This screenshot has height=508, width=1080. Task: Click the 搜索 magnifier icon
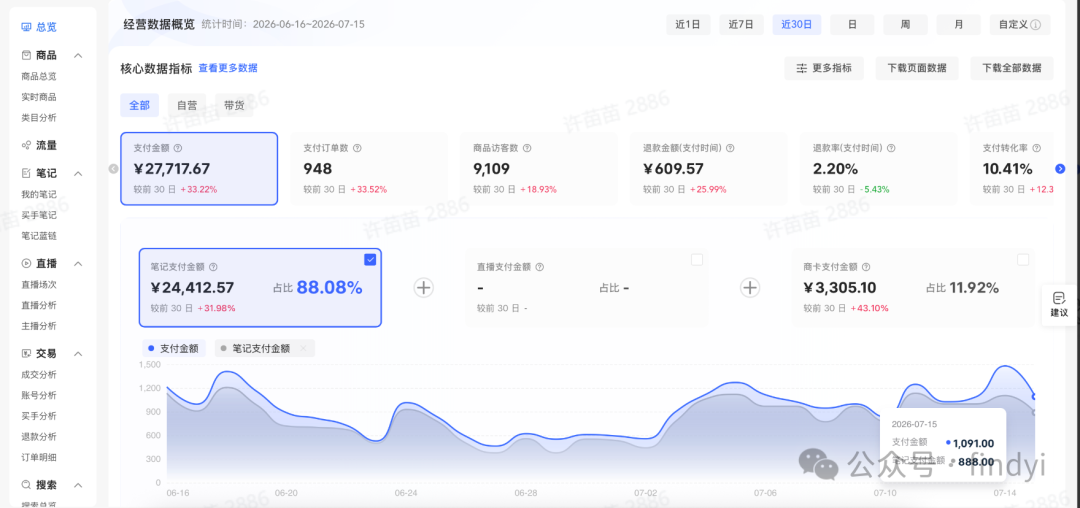pyautogui.click(x=26, y=485)
